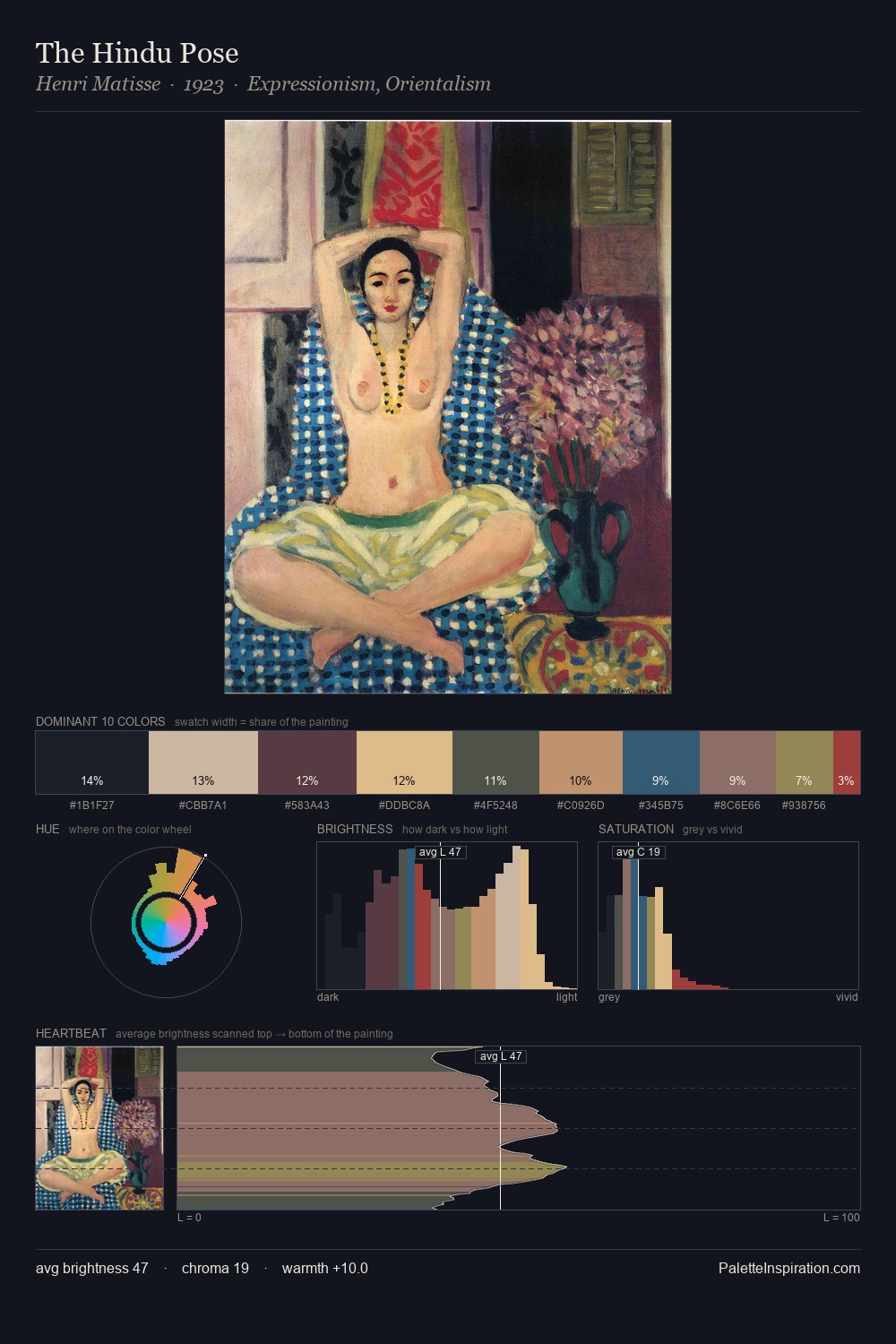896x1344 pixels.
Task: Click the olive grey swatch labeled 11%
Action: pyautogui.click(x=495, y=762)
